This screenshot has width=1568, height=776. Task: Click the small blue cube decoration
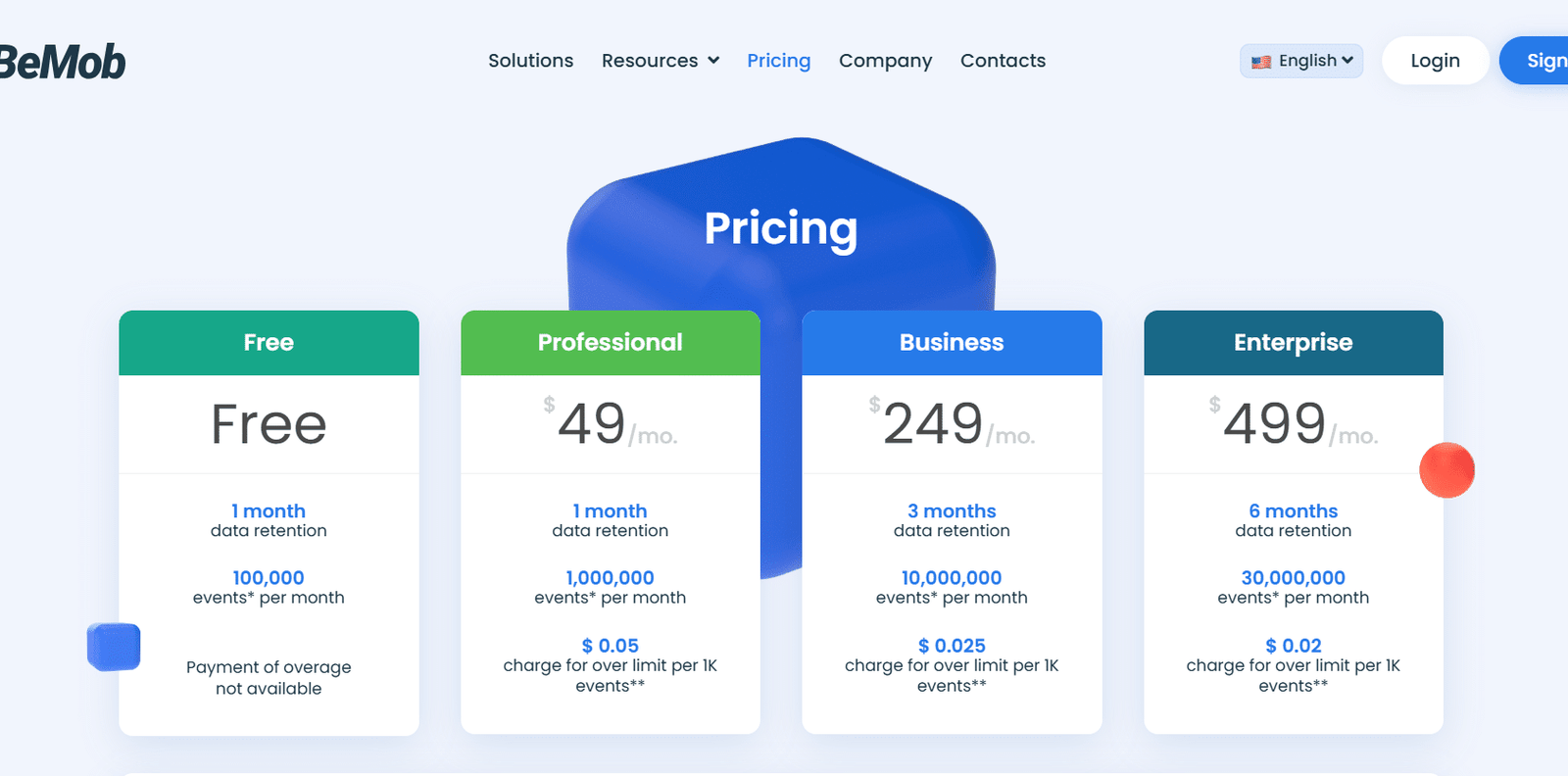point(114,647)
